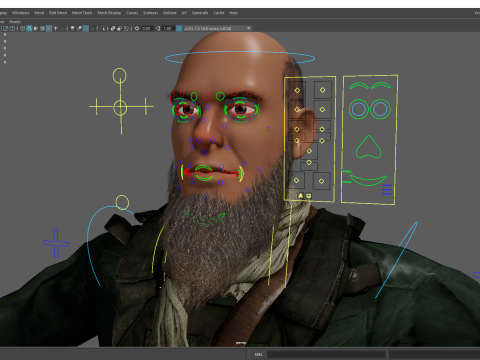Select the left eyebrow control in face panel
The width and height of the screenshot is (480, 360).
359,86
